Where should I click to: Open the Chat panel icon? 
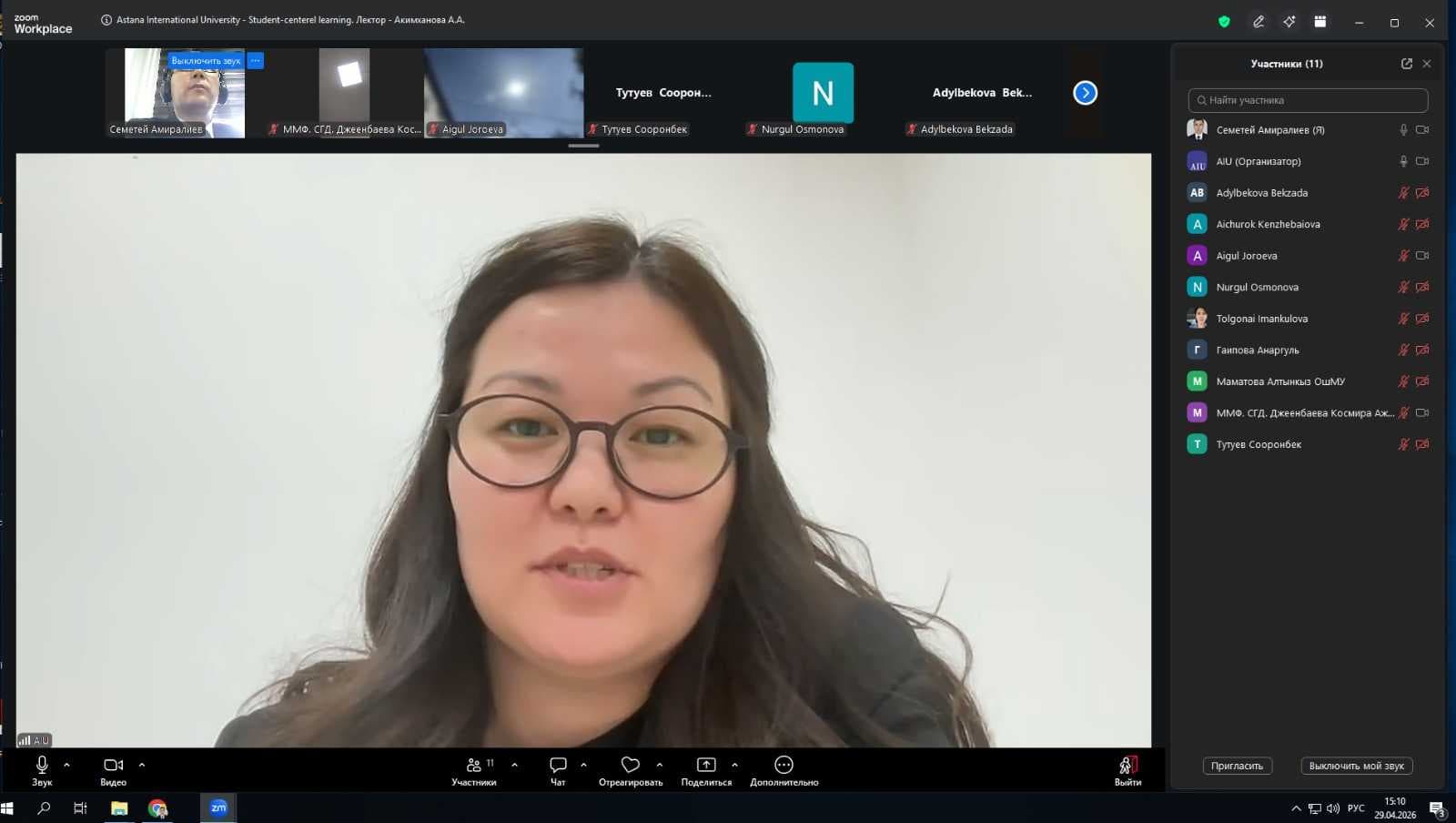(x=558, y=766)
